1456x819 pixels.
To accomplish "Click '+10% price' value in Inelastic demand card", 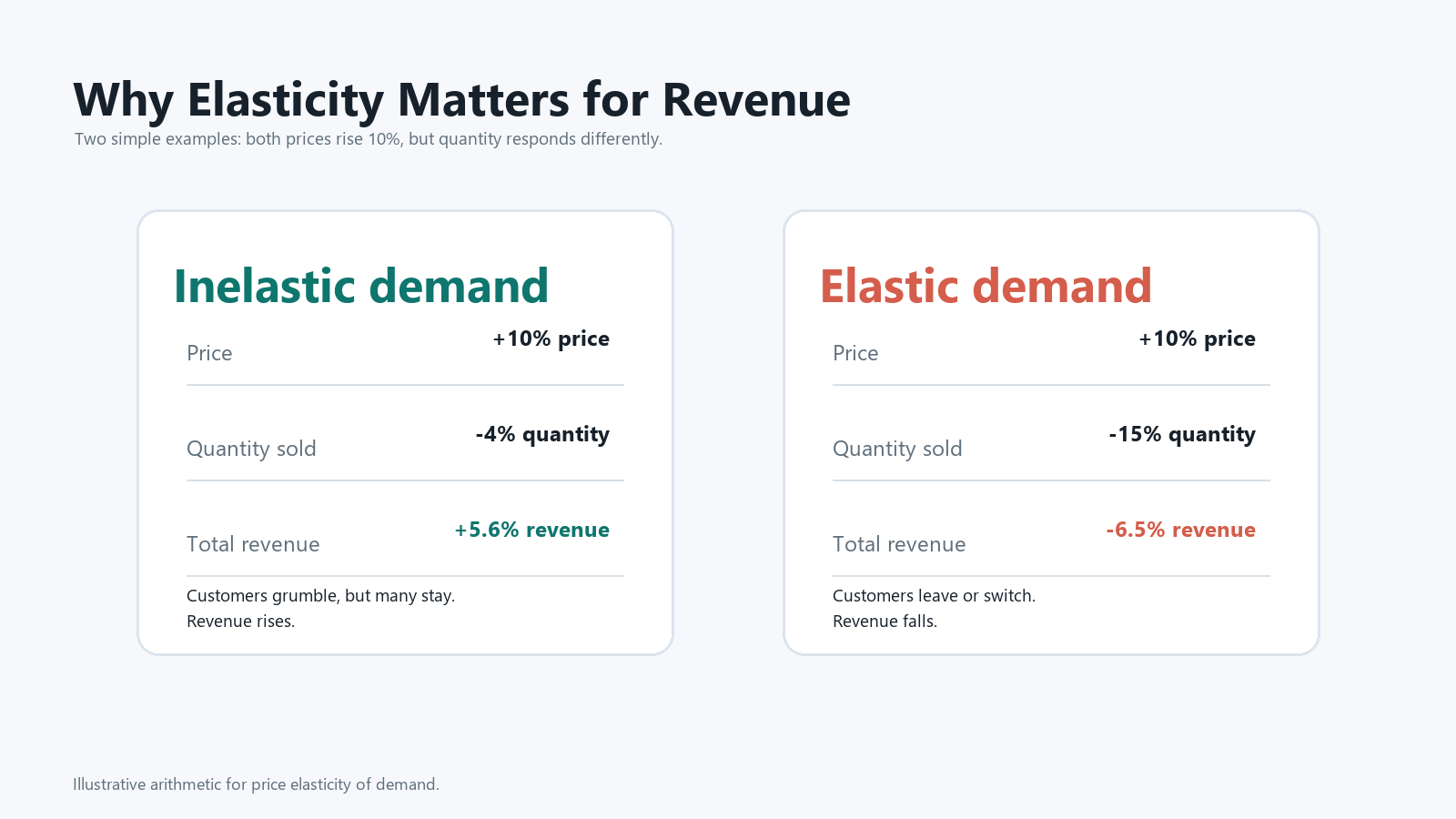I will 551,339.
